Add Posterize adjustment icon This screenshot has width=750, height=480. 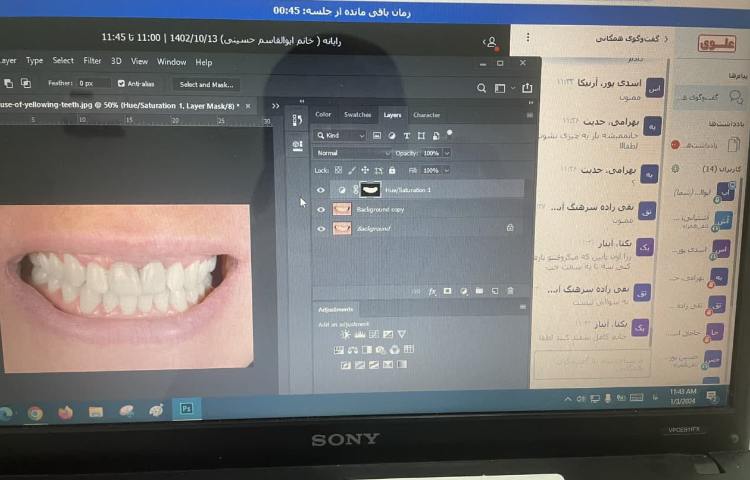(360, 365)
